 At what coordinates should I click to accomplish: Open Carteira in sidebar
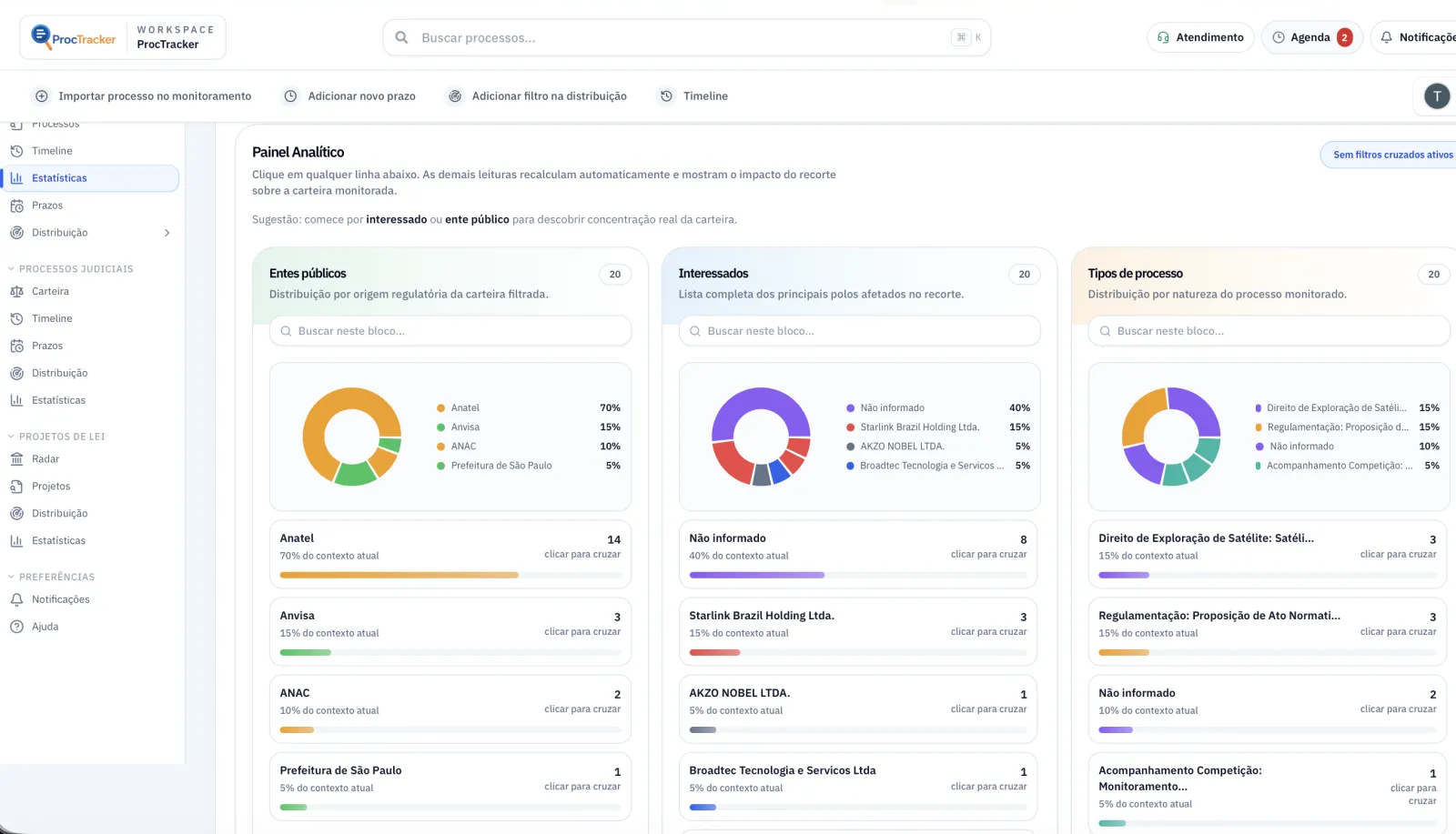coord(91,292)
